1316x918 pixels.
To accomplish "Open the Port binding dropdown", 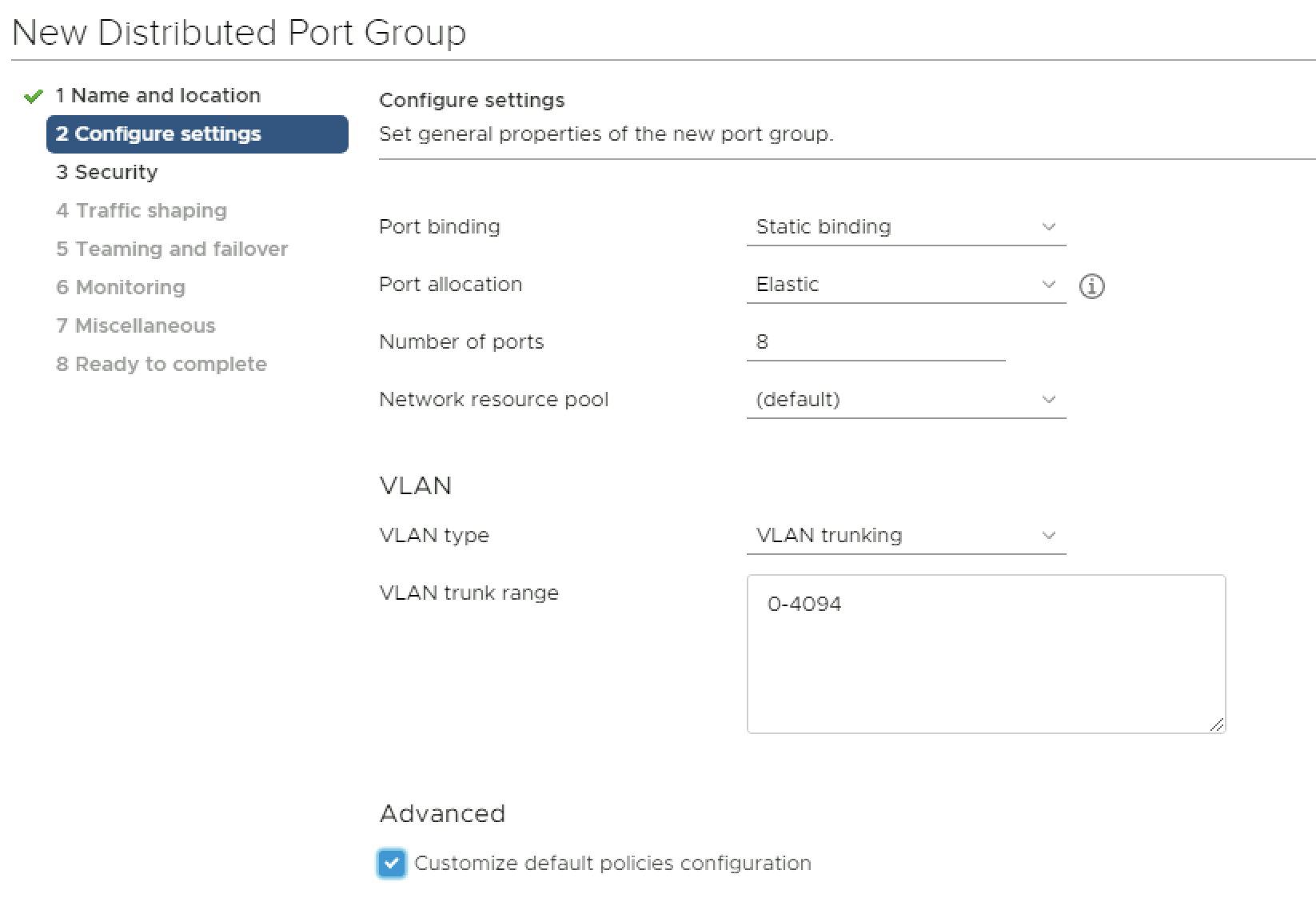I will click(x=905, y=227).
